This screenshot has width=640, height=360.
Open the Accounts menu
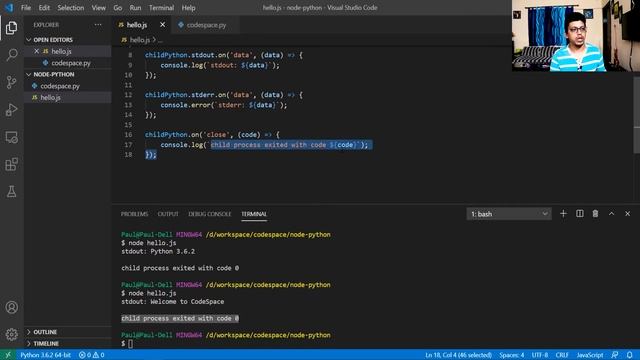coord(11,307)
